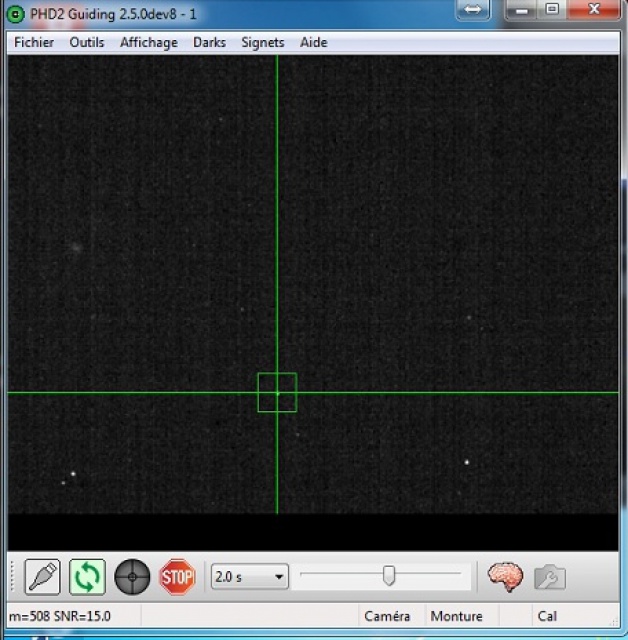This screenshot has height=640, width=628.
Task: Open the Affichage menu
Action: point(149,42)
